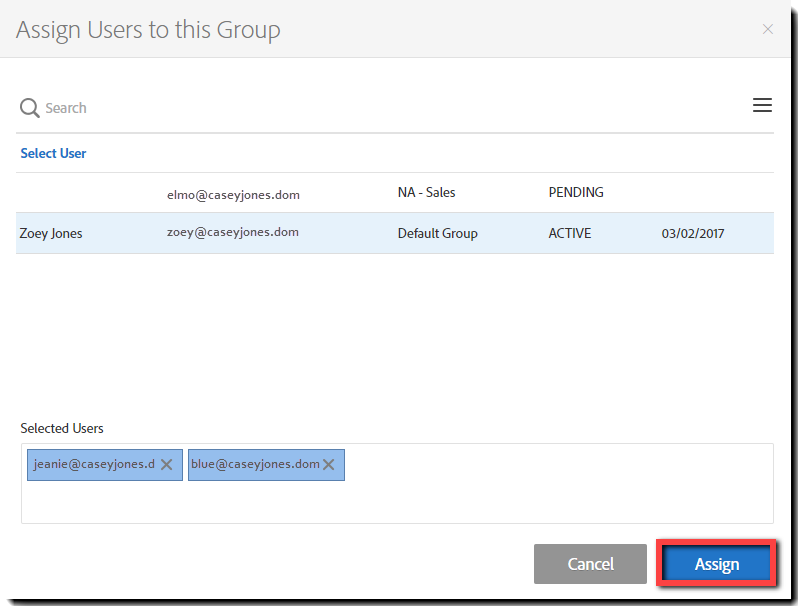This screenshot has height=606, width=798.
Task: Select the jeanie@caseyjones.d chip label
Action: (x=94, y=464)
